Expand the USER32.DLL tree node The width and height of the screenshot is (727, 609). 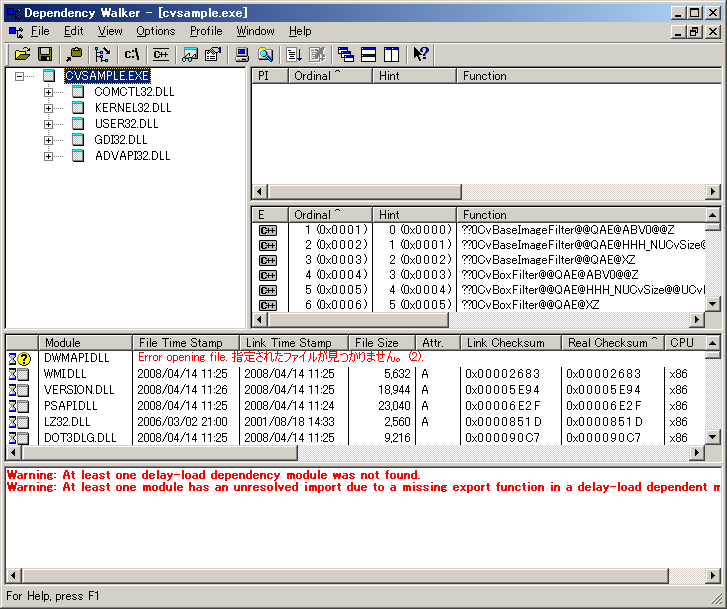[x=48, y=124]
